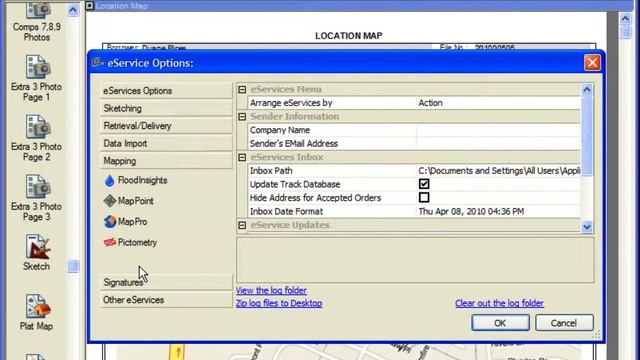
Task: Click the options list scroll up arrow
Action: tap(587, 89)
